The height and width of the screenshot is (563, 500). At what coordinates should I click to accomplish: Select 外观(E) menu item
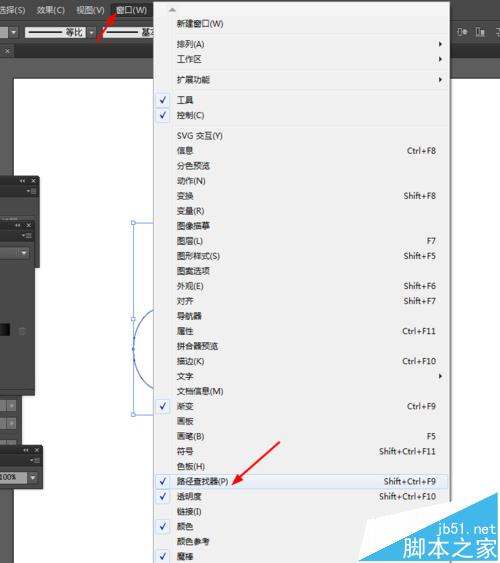click(x=302, y=286)
